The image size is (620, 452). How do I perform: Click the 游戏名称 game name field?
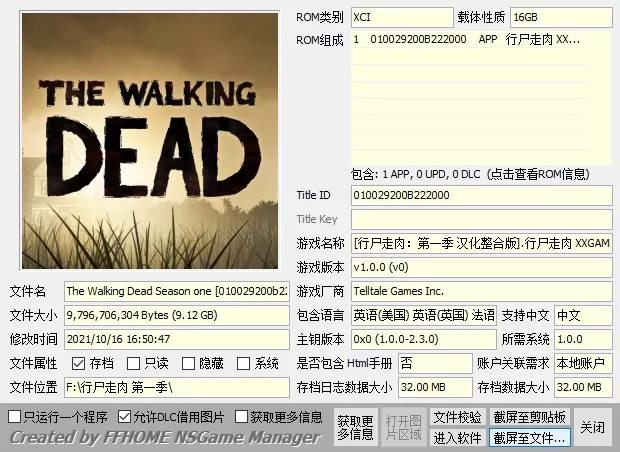tap(481, 243)
